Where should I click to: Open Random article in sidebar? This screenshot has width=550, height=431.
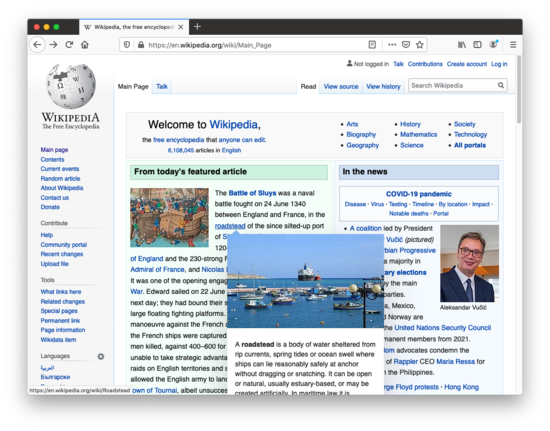pyautogui.click(x=60, y=179)
